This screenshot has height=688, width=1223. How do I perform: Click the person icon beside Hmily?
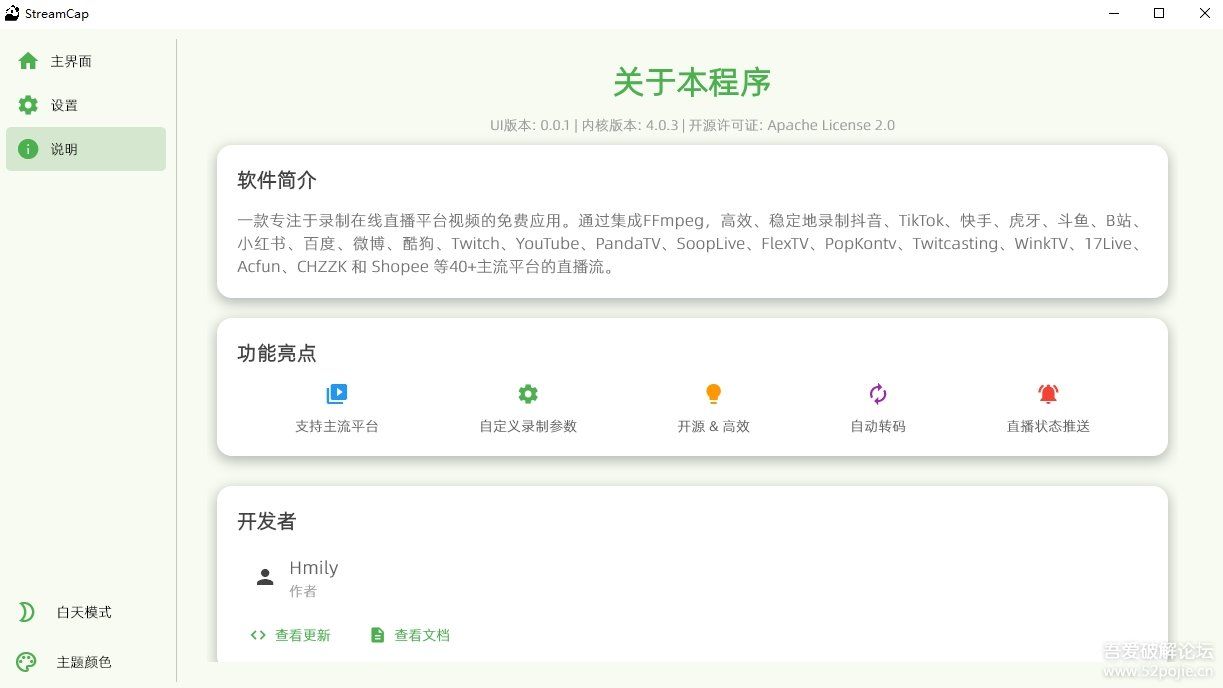pos(265,577)
